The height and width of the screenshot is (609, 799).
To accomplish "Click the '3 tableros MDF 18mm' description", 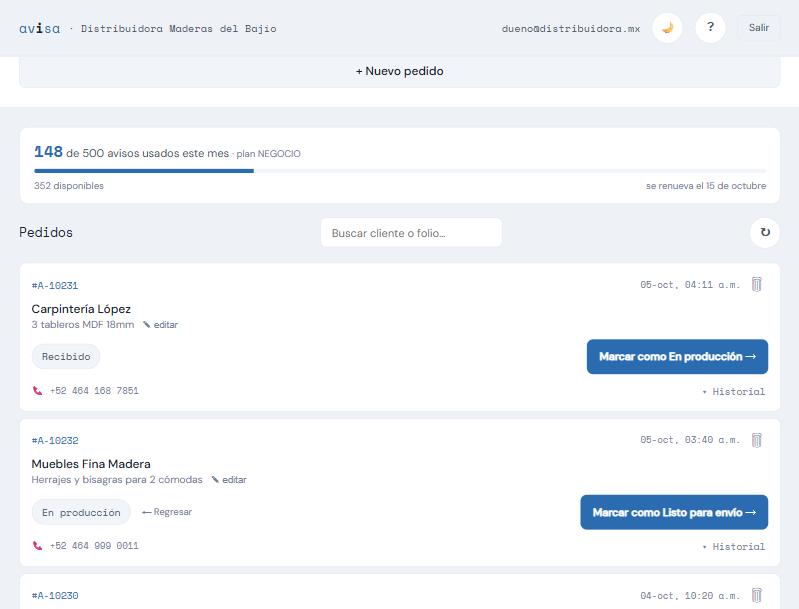I will [83, 325].
